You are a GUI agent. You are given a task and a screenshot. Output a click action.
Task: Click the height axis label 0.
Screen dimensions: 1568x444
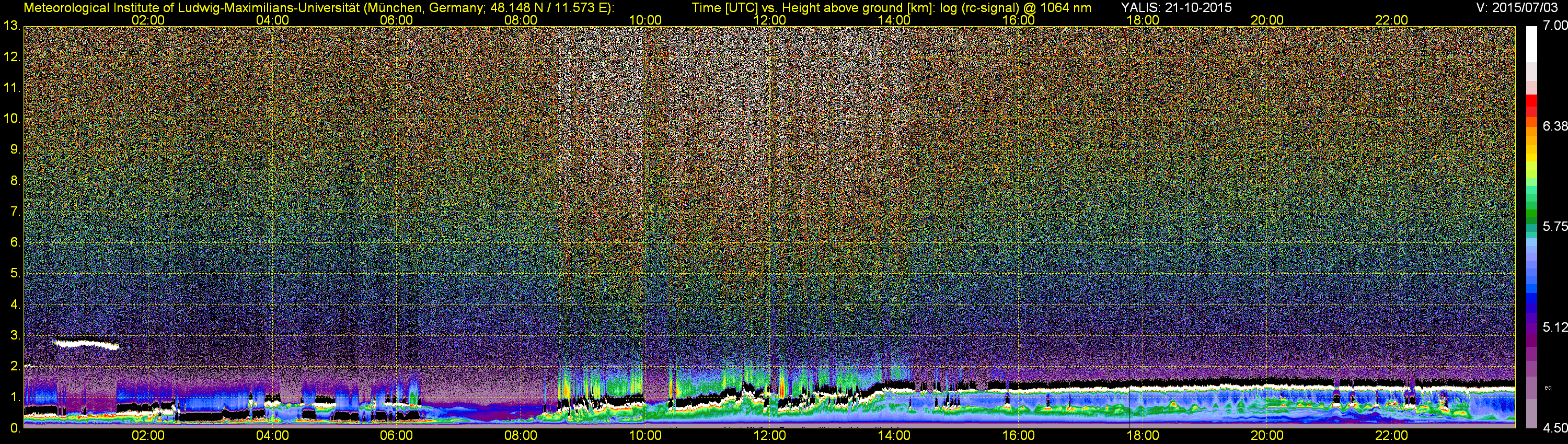pos(15,428)
